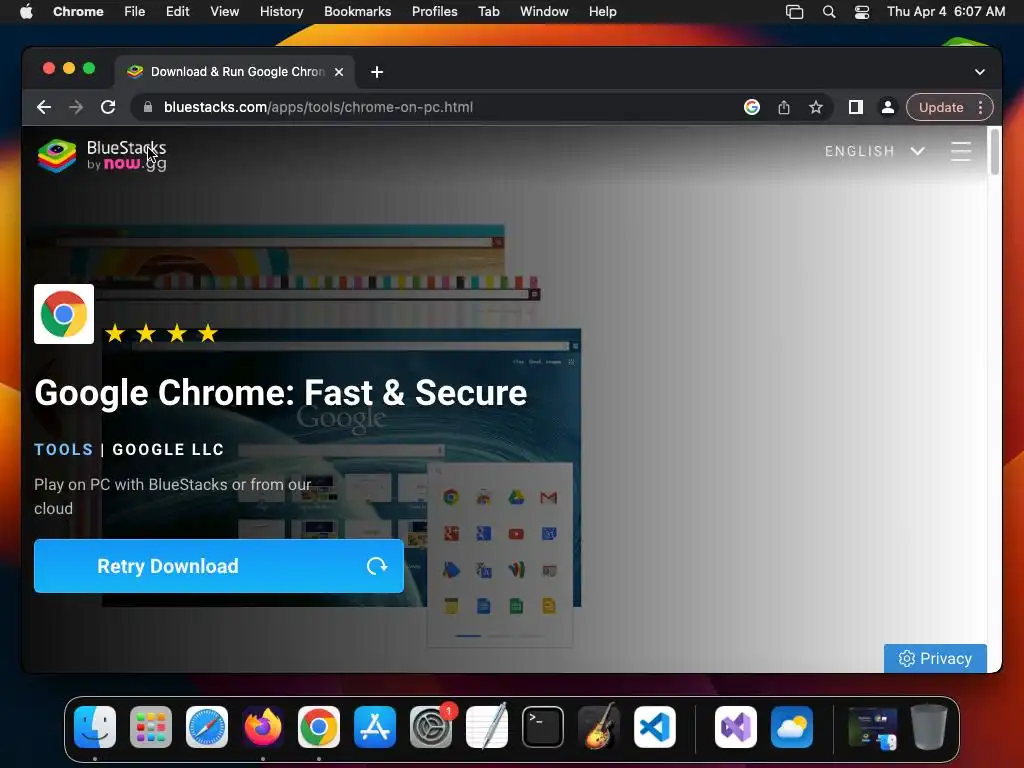Reload the current page
Viewport: 1024px width, 768px height.
(x=108, y=107)
